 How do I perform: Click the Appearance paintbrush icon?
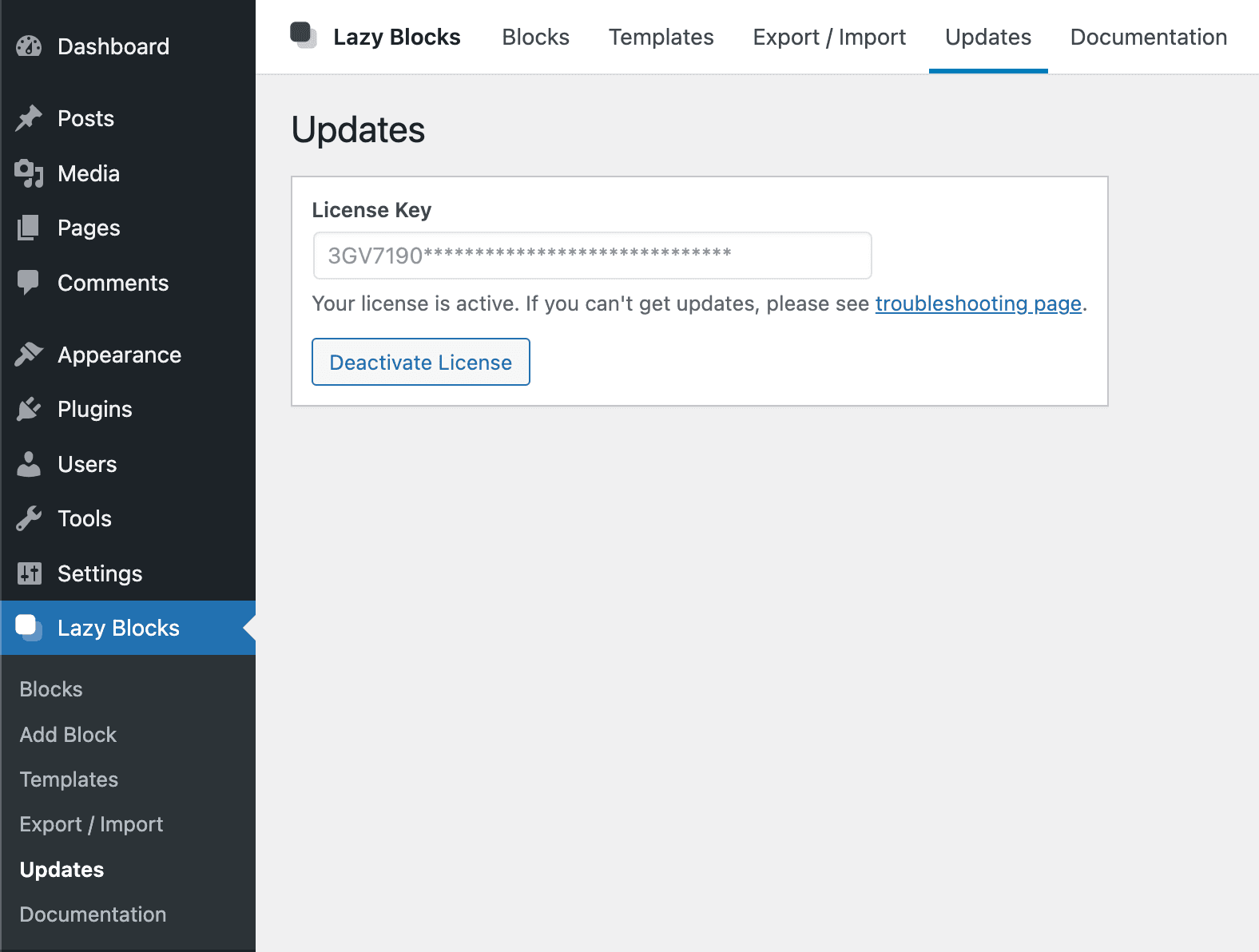[x=29, y=354]
